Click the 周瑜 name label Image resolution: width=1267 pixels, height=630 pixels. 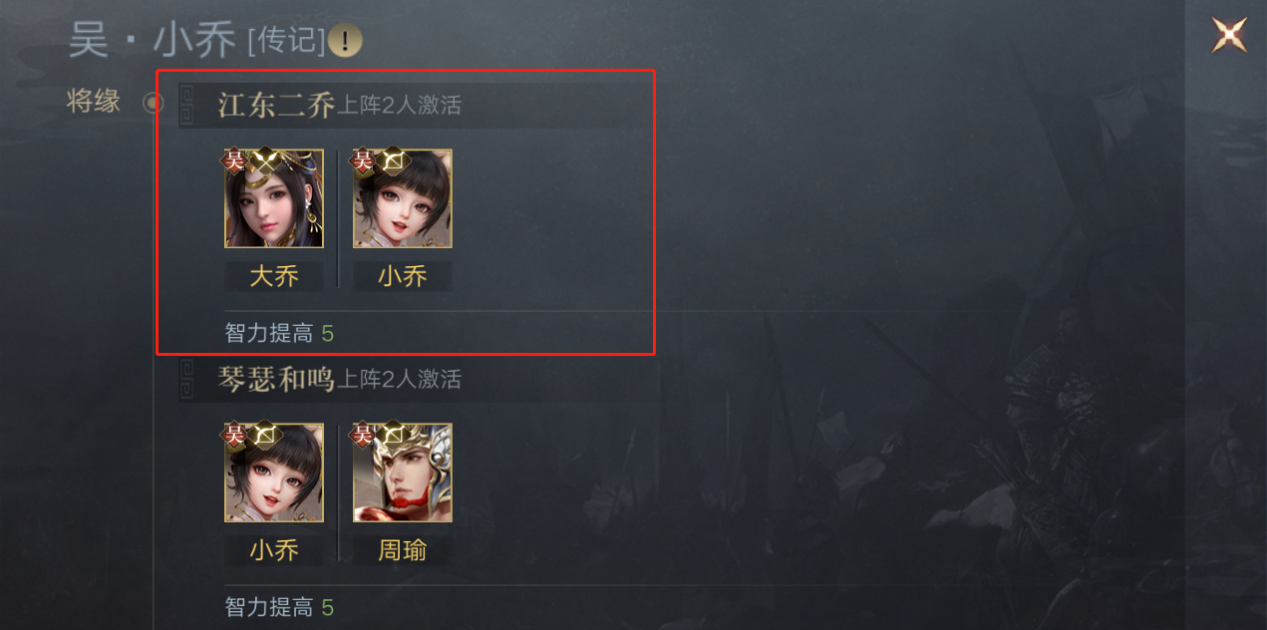(402, 550)
